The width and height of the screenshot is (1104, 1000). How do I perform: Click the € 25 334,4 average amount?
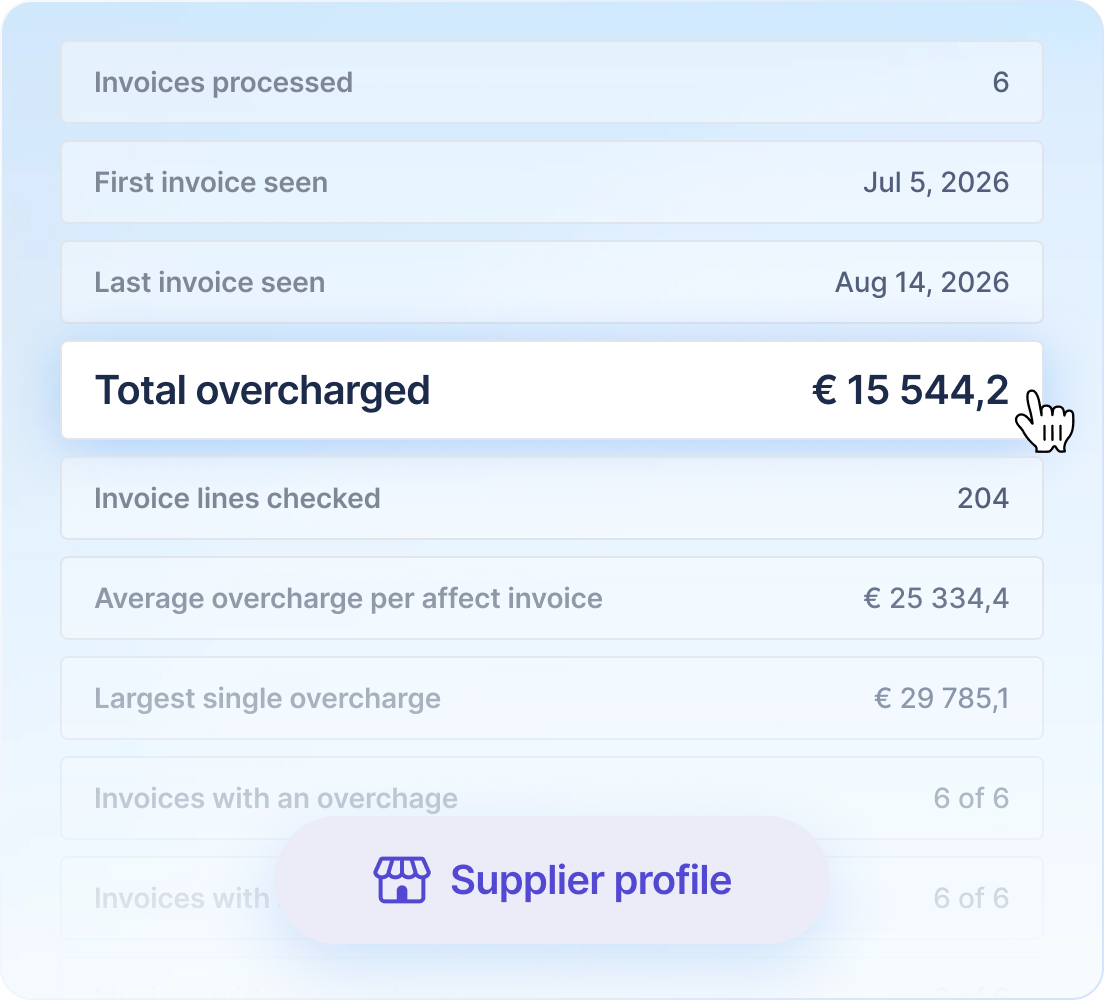(x=936, y=599)
